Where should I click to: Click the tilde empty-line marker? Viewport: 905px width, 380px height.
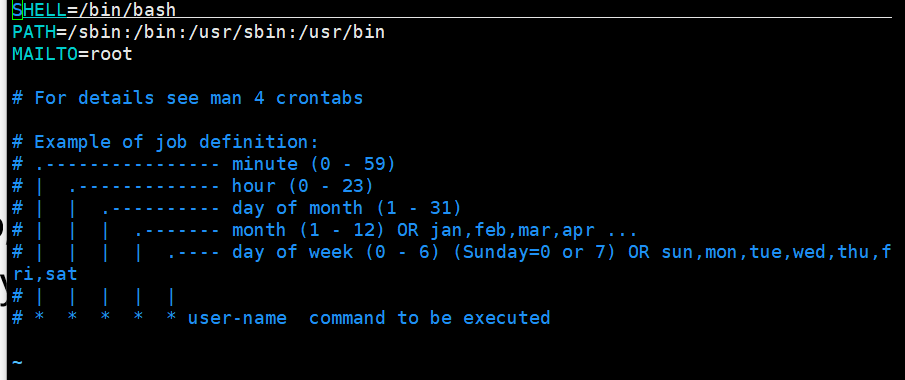17,363
